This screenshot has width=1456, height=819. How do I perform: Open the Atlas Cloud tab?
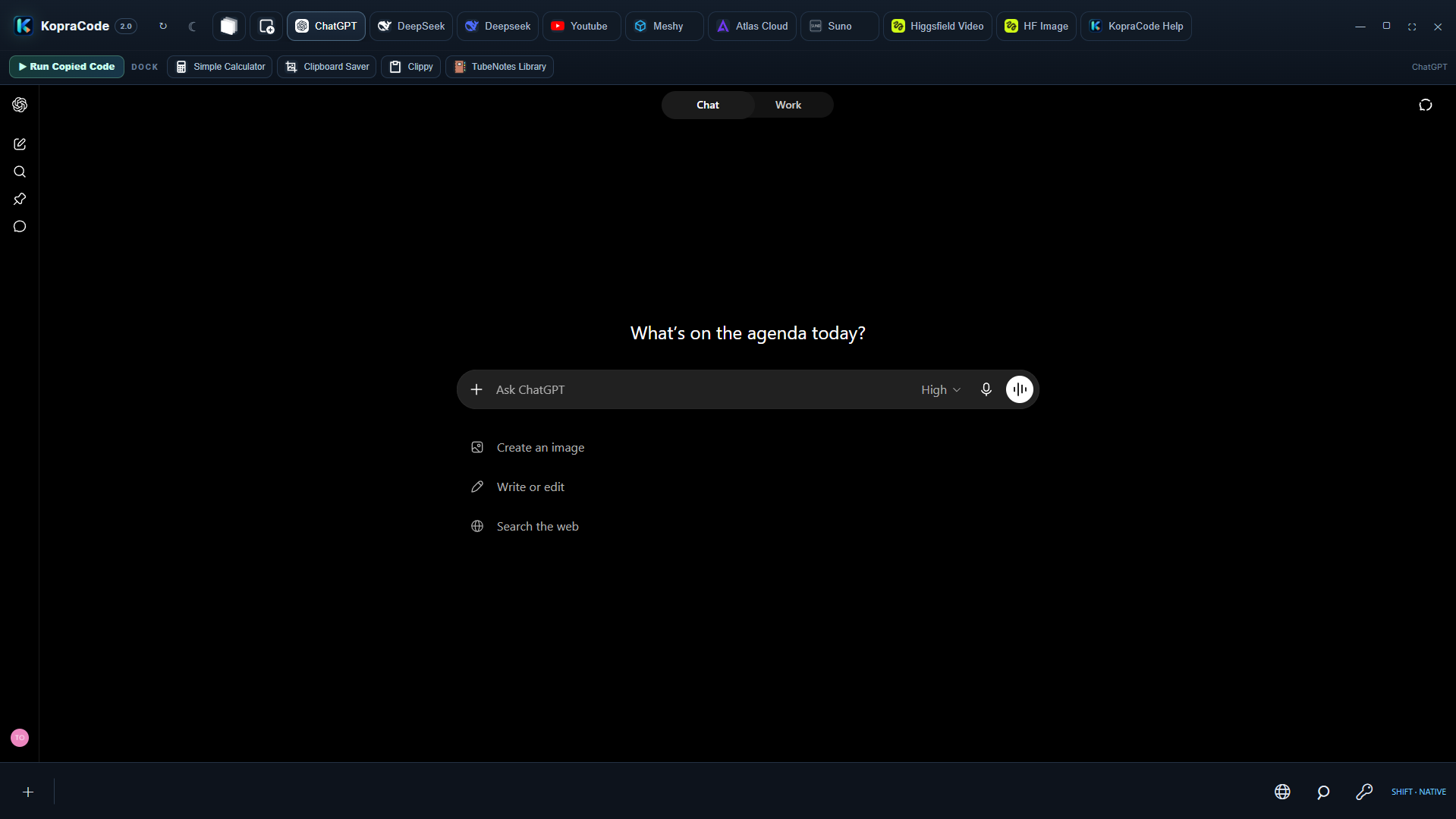point(752,26)
